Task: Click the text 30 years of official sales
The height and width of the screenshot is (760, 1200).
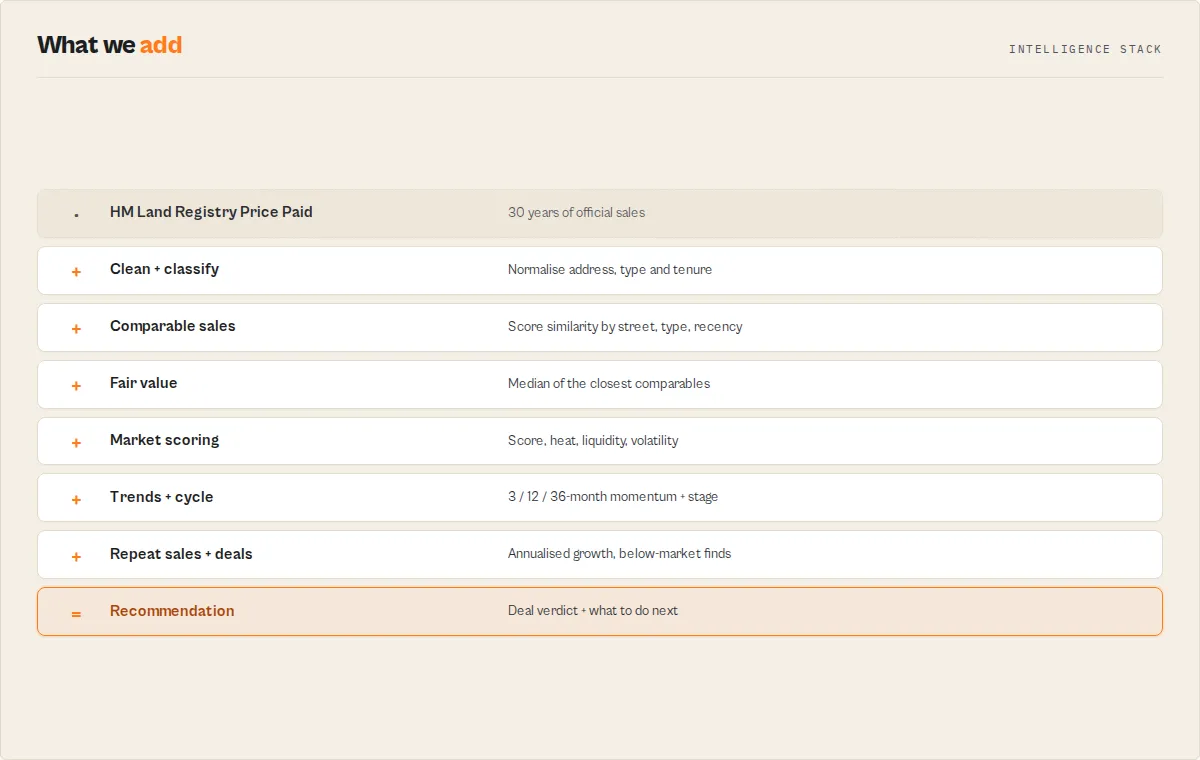Action: click(576, 212)
